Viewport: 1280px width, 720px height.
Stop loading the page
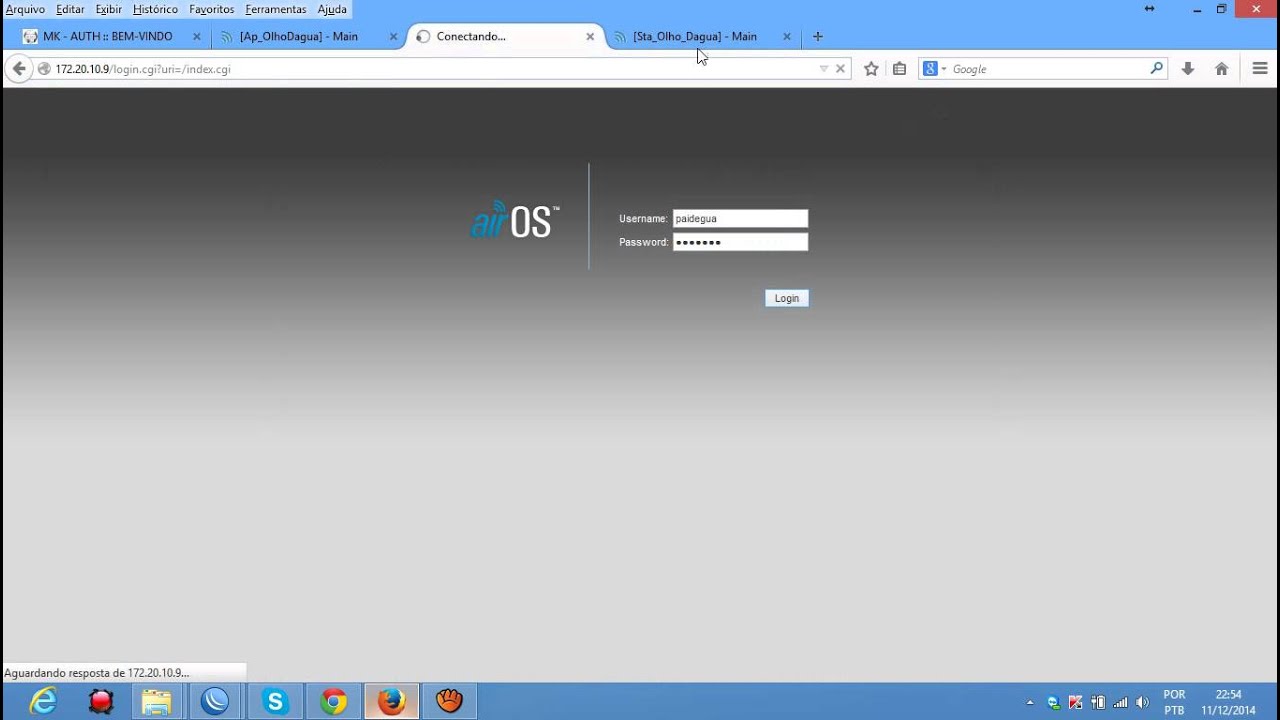click(x=840, y=69)
